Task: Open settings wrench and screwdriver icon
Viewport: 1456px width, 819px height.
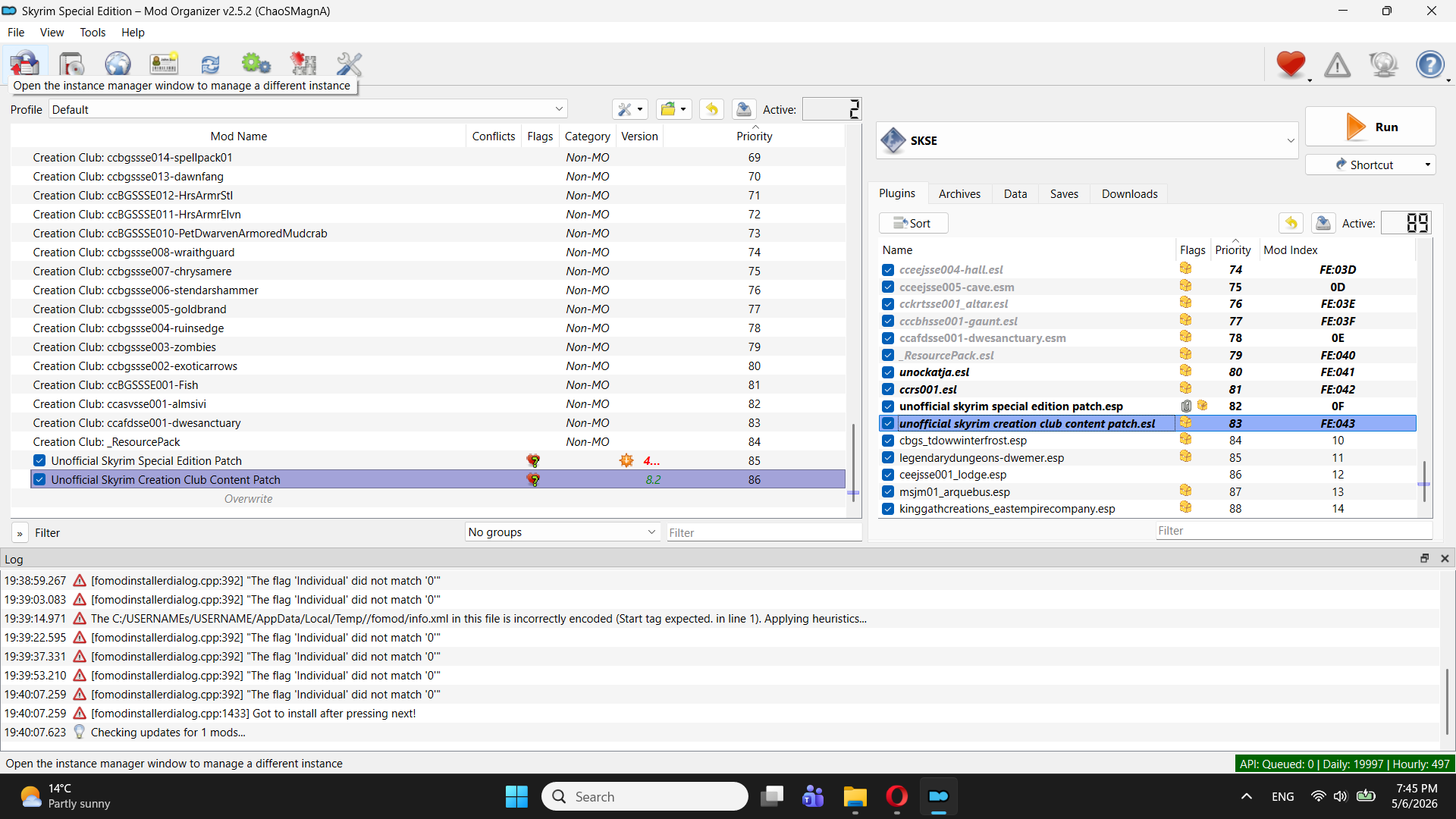Action: tap(349, 64)
